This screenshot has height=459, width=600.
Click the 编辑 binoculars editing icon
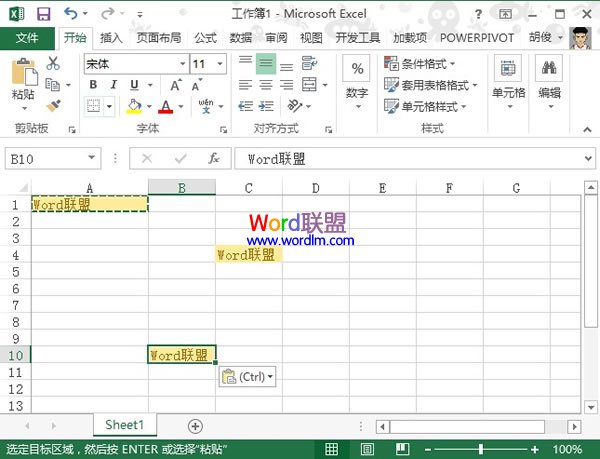coord(549,80)
